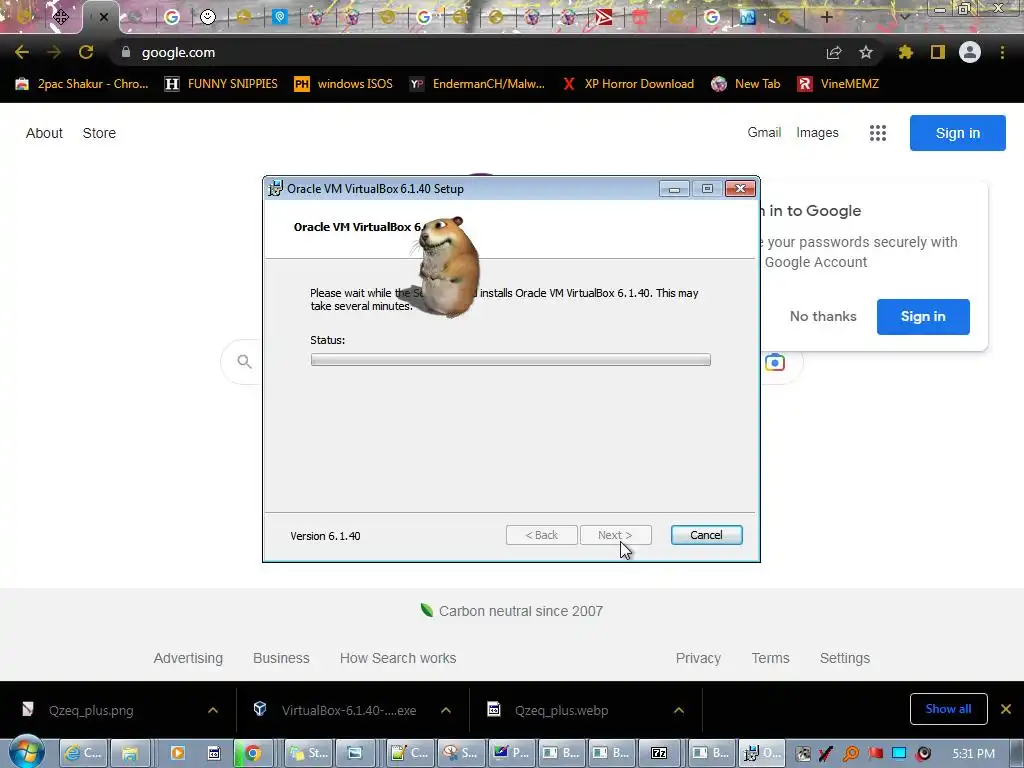Viewport: 1024px width, 768px height.
Task: Open the VirtualBox-6.1.40 exe download item
Action: point(339,711)
